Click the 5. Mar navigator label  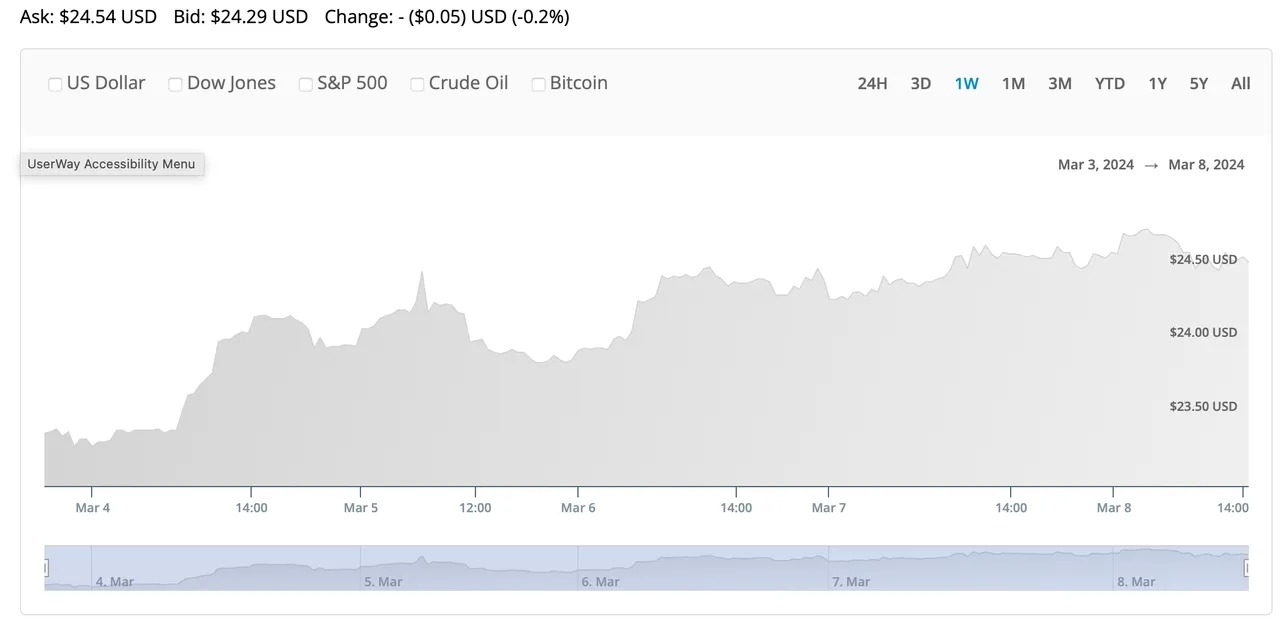pos(382,582)
